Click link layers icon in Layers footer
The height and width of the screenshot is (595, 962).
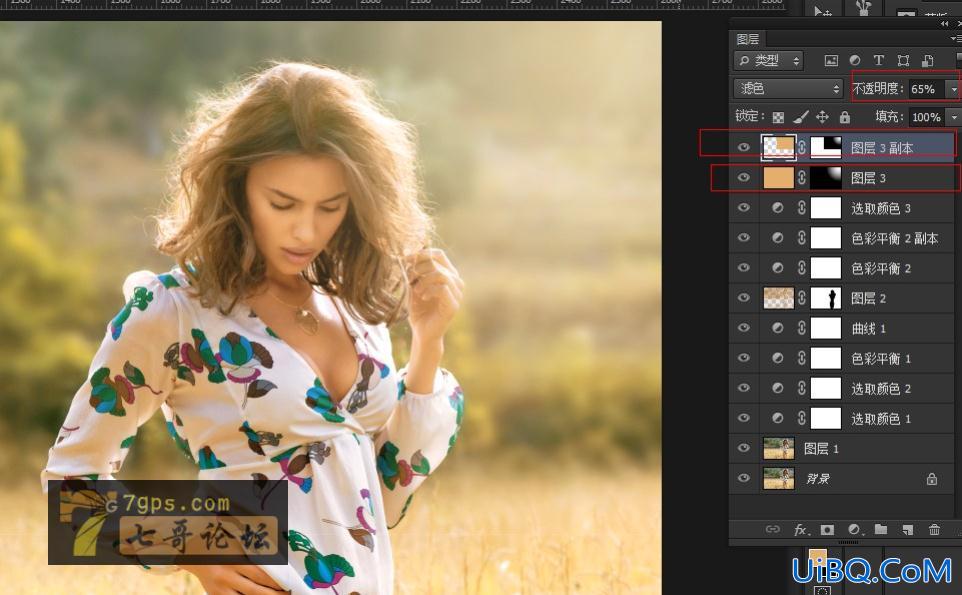(x=772, y=529)
